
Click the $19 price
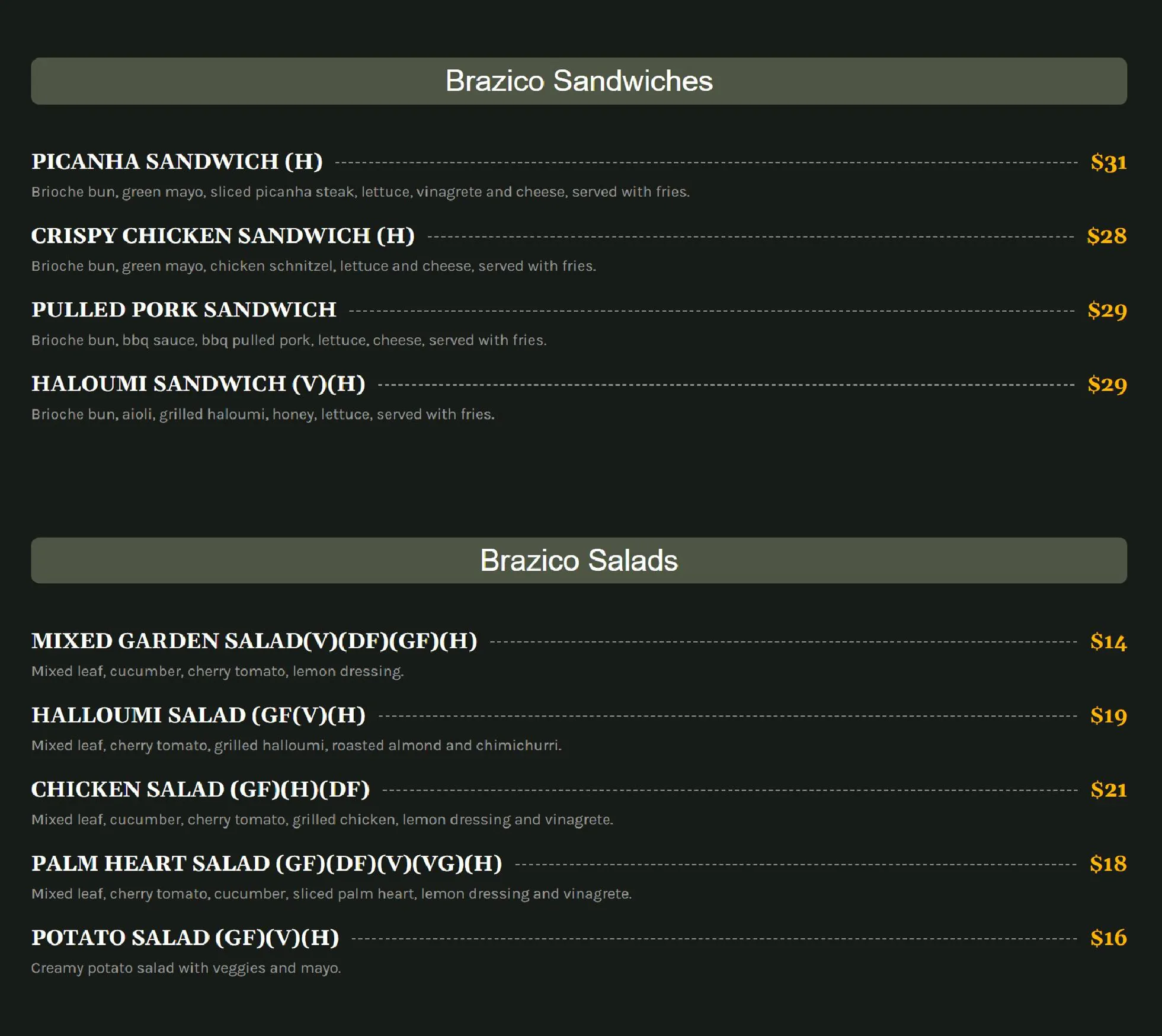pos(1108,715)
